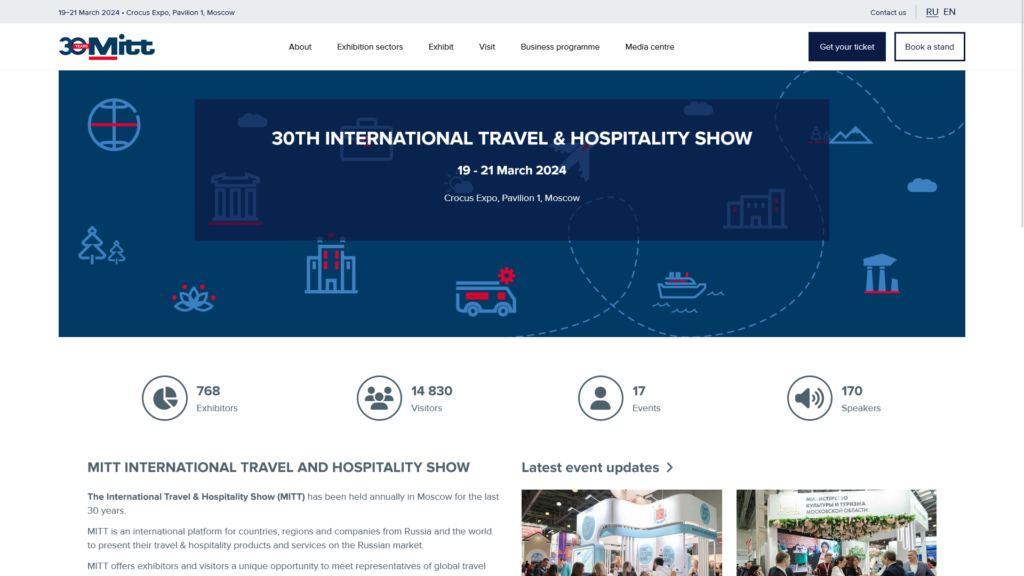Click the MITT 30 years logo
1024x576 pixels.
pos(106,47)
